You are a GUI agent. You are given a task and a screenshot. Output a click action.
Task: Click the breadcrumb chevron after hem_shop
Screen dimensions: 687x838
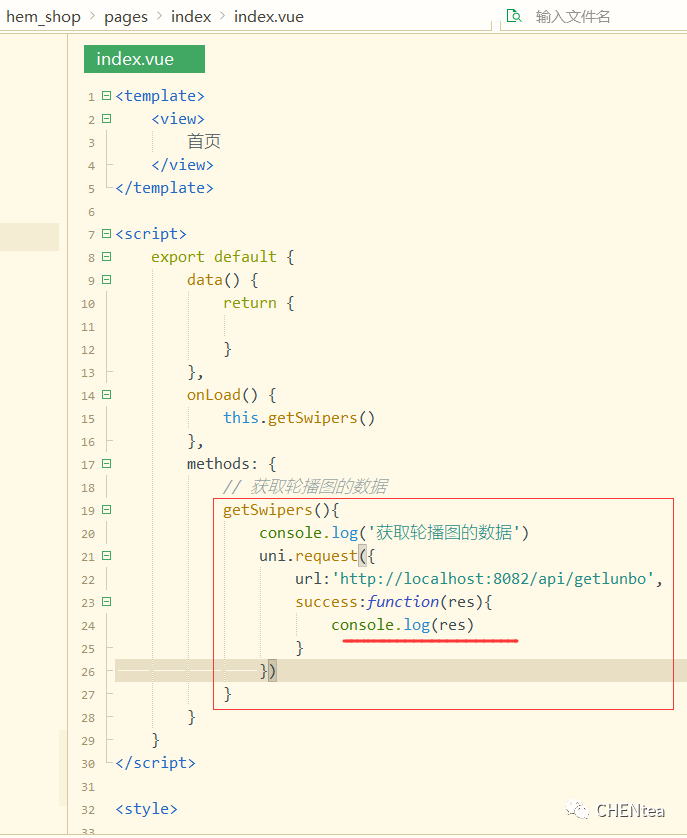92,17
